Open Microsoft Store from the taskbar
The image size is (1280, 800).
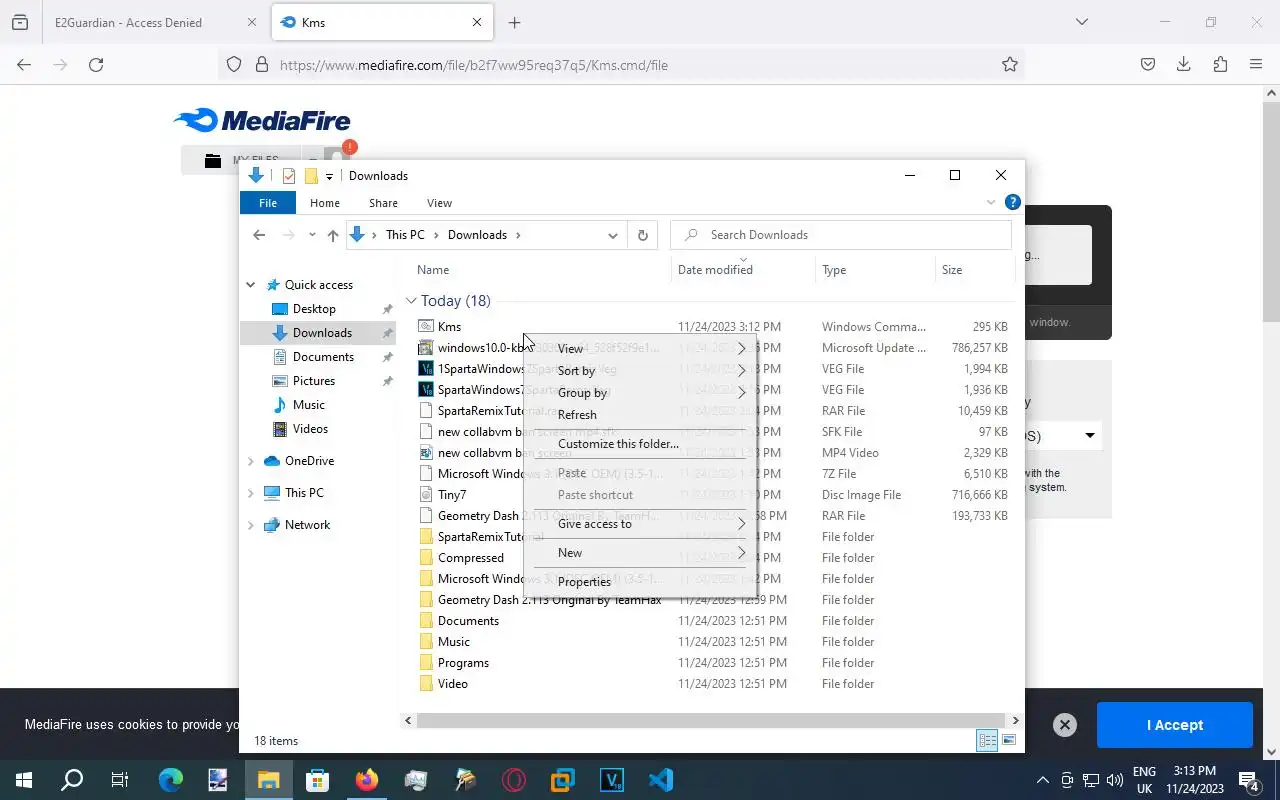pos(318,779)
